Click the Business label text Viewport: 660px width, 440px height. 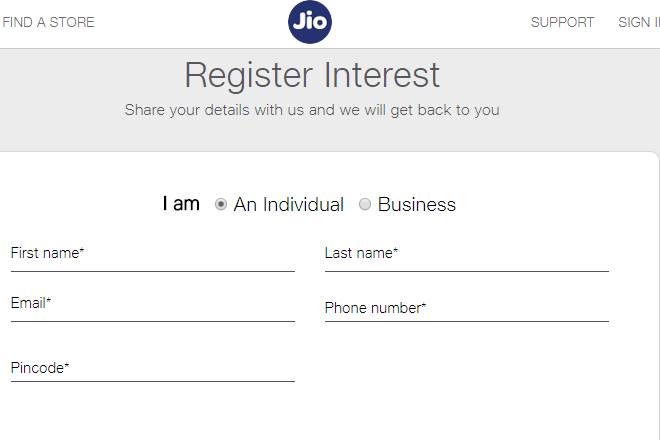coord(417,204)
